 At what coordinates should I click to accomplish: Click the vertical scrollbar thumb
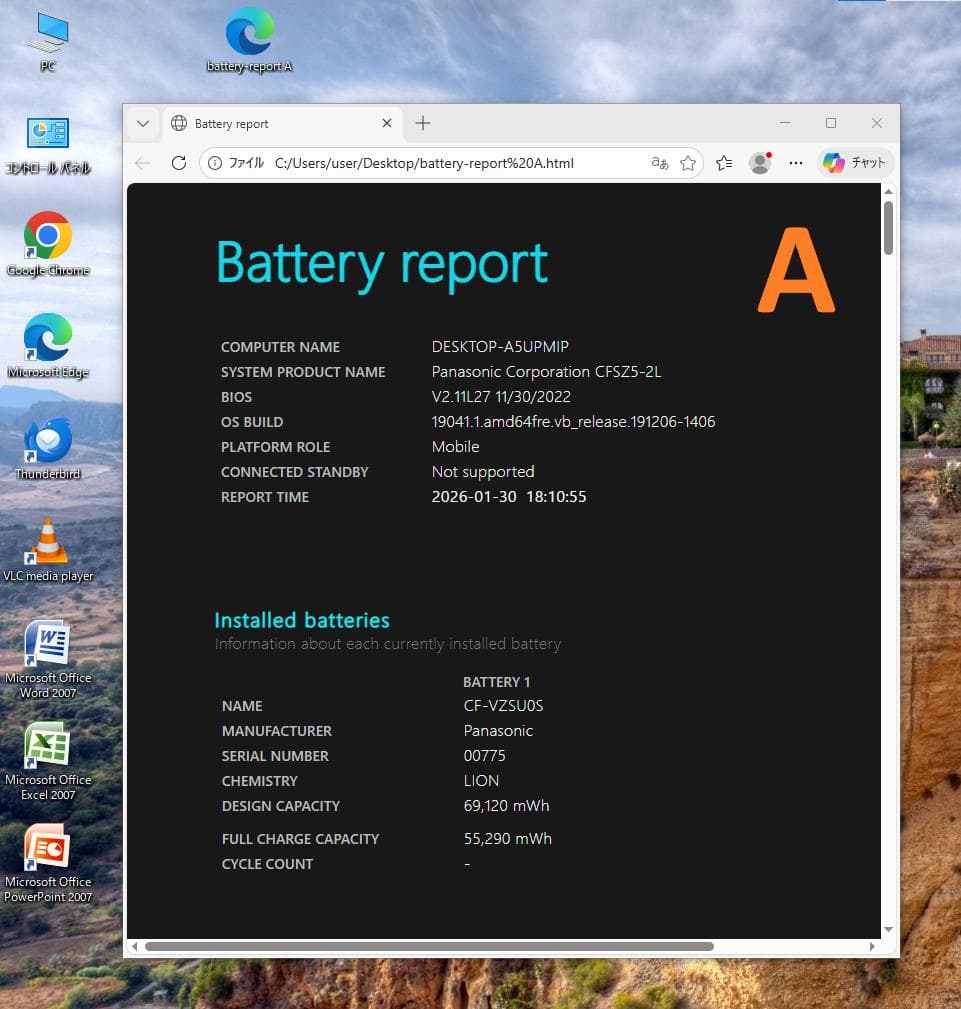888,228
